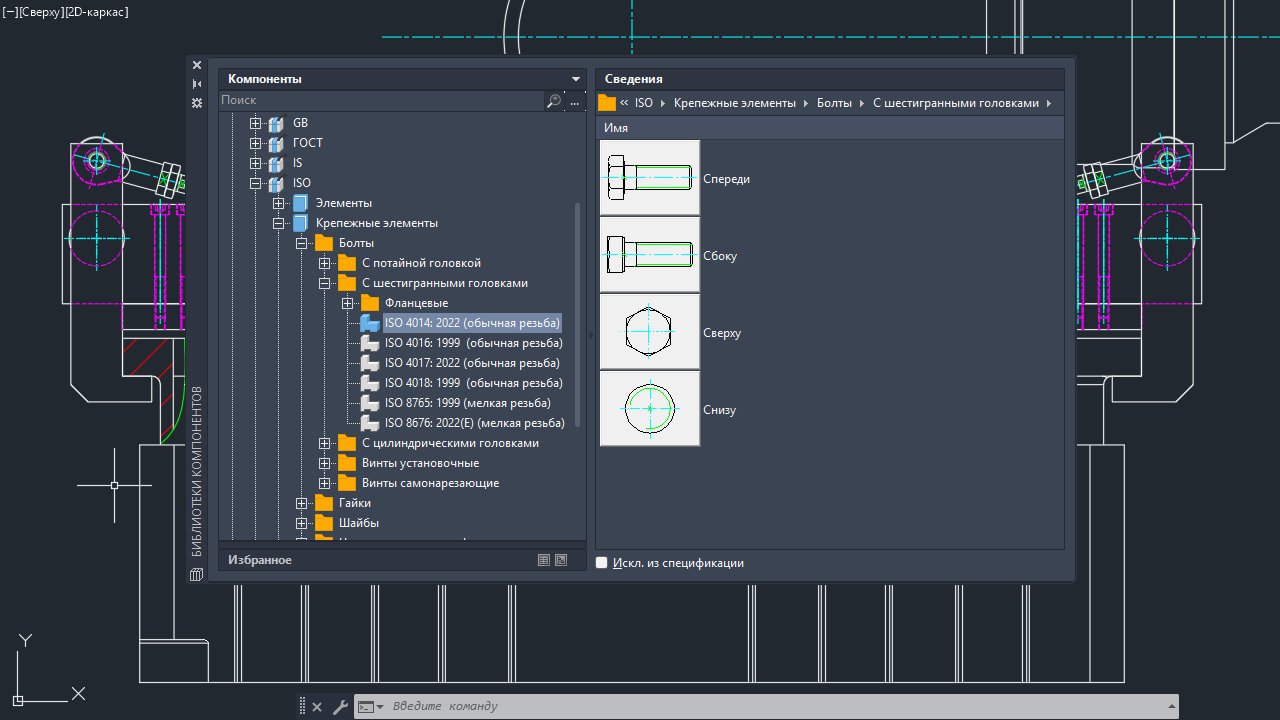Viewport: 1280px width, 720px height.
Task: Click ISO in the breadcrumb path
Action: coord(644,103)
